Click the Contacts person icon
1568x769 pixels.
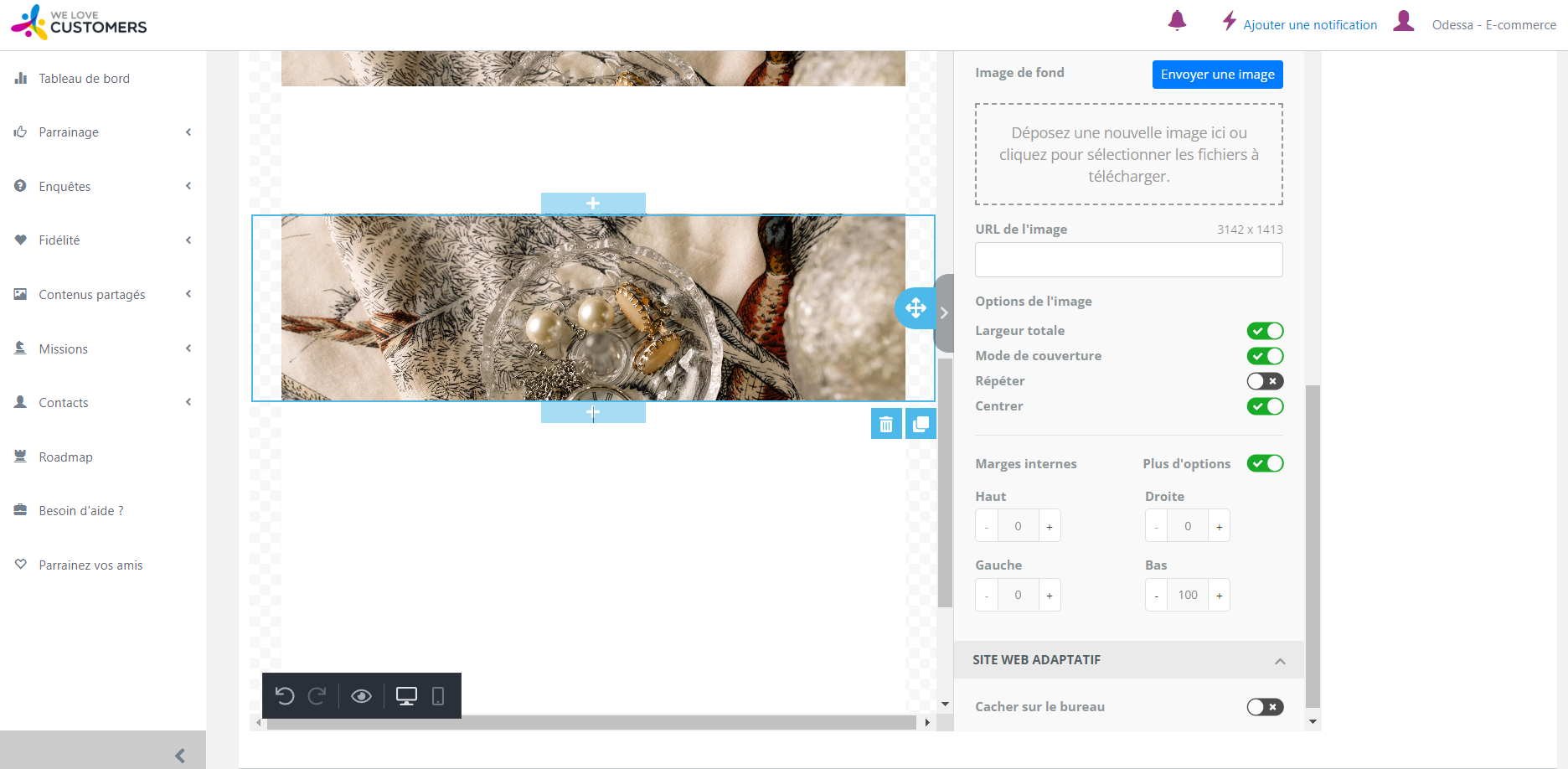click(21, 402)
